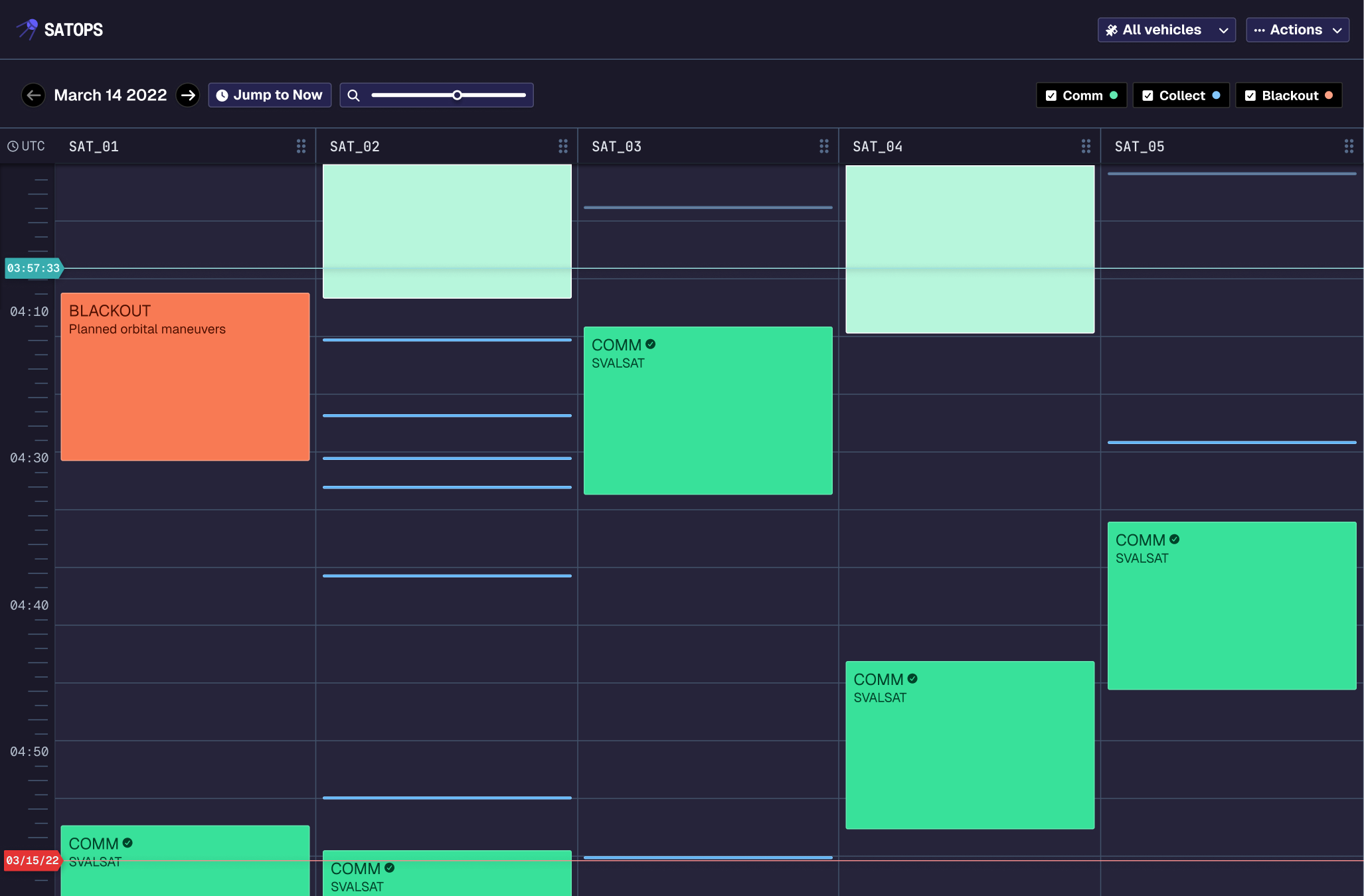Click the timeline zoom slider handle
This screenshot has width=1364, height=896.
pyautogui.click(x=457, y=95)
